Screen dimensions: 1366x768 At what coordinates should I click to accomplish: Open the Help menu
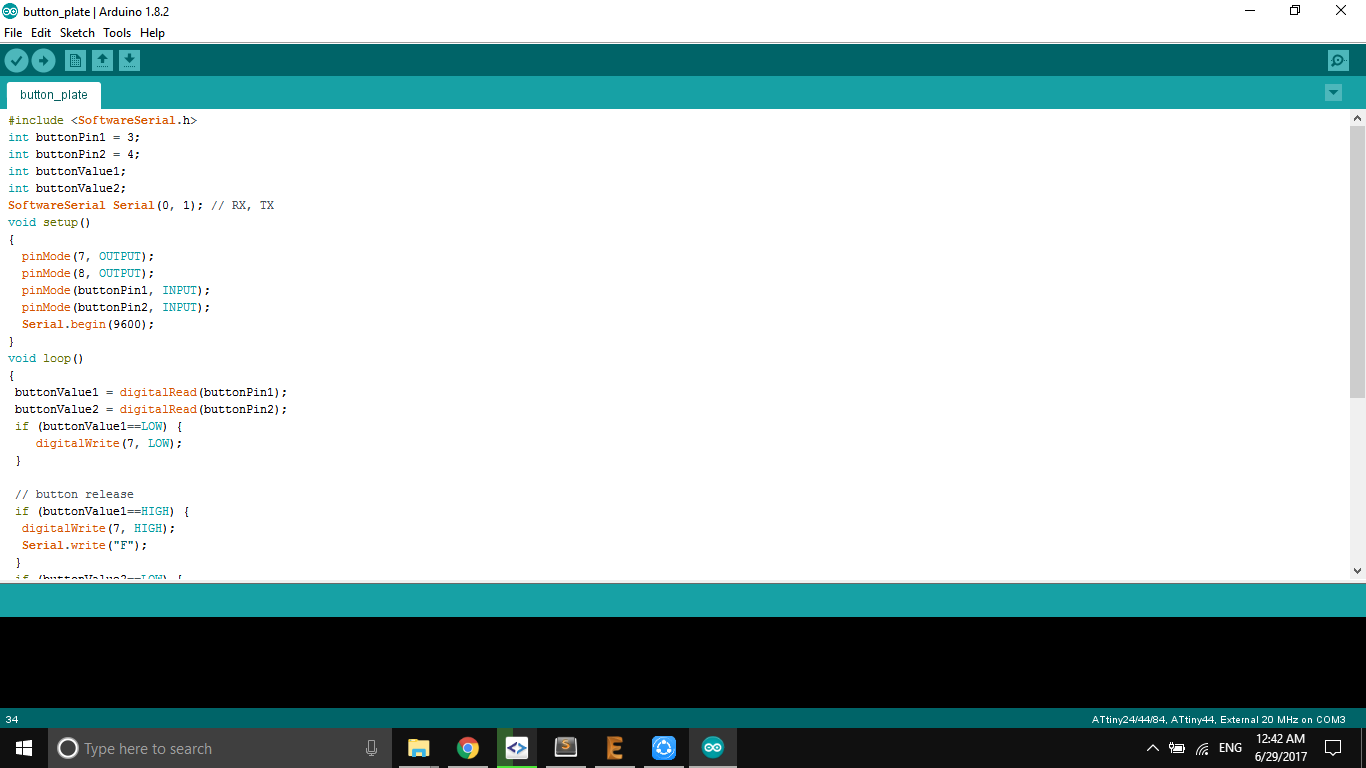tap(152, 33)
